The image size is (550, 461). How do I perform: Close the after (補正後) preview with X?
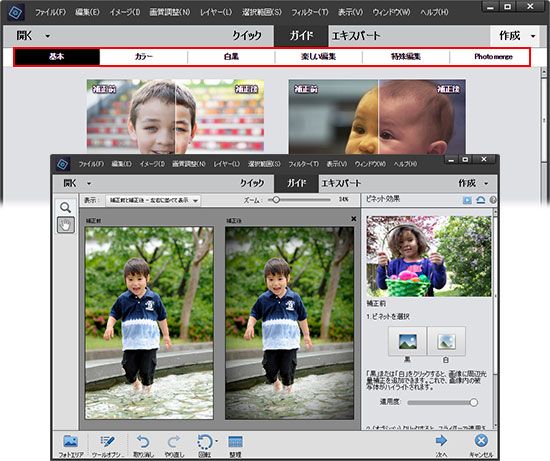(353, 219)
